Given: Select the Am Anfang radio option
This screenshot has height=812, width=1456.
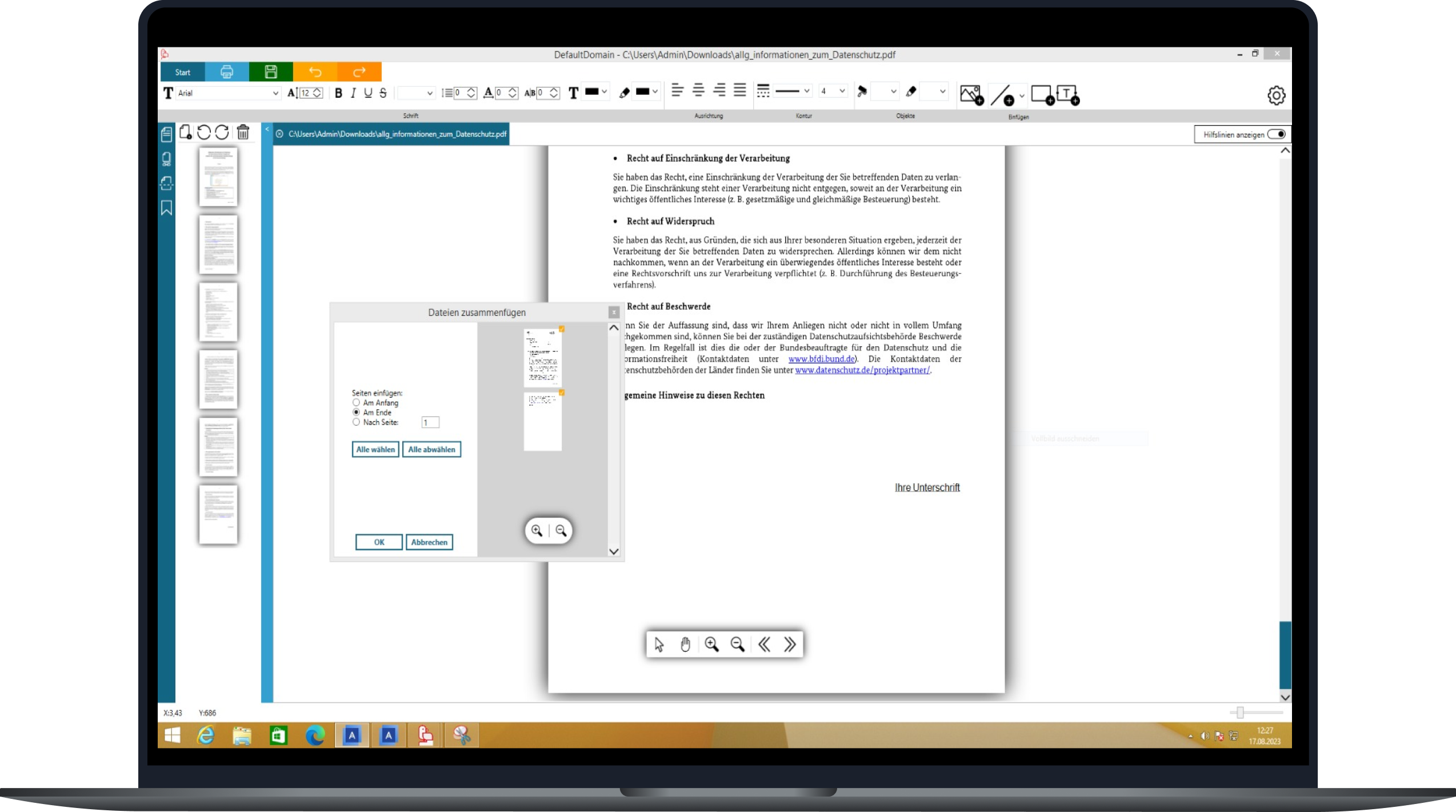Looking at the screenshot, I should coord(357,403).
